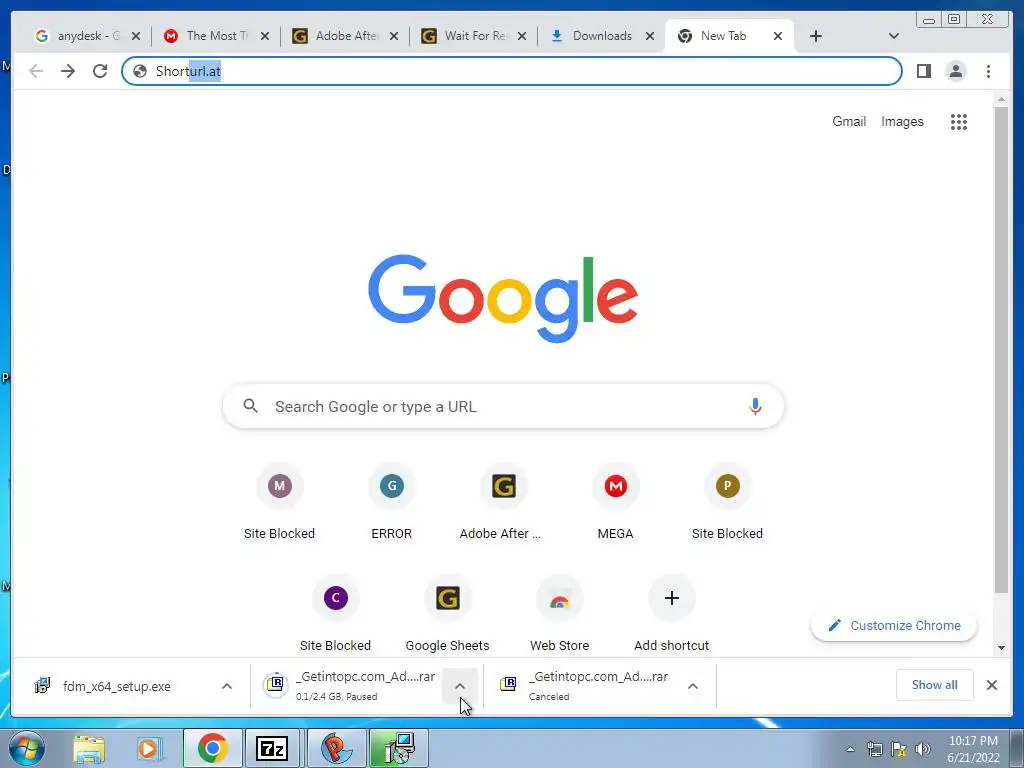Click the page vertical scrollbar
Viewport: 1024px width, 768px height.
(x=1001, y=349)
